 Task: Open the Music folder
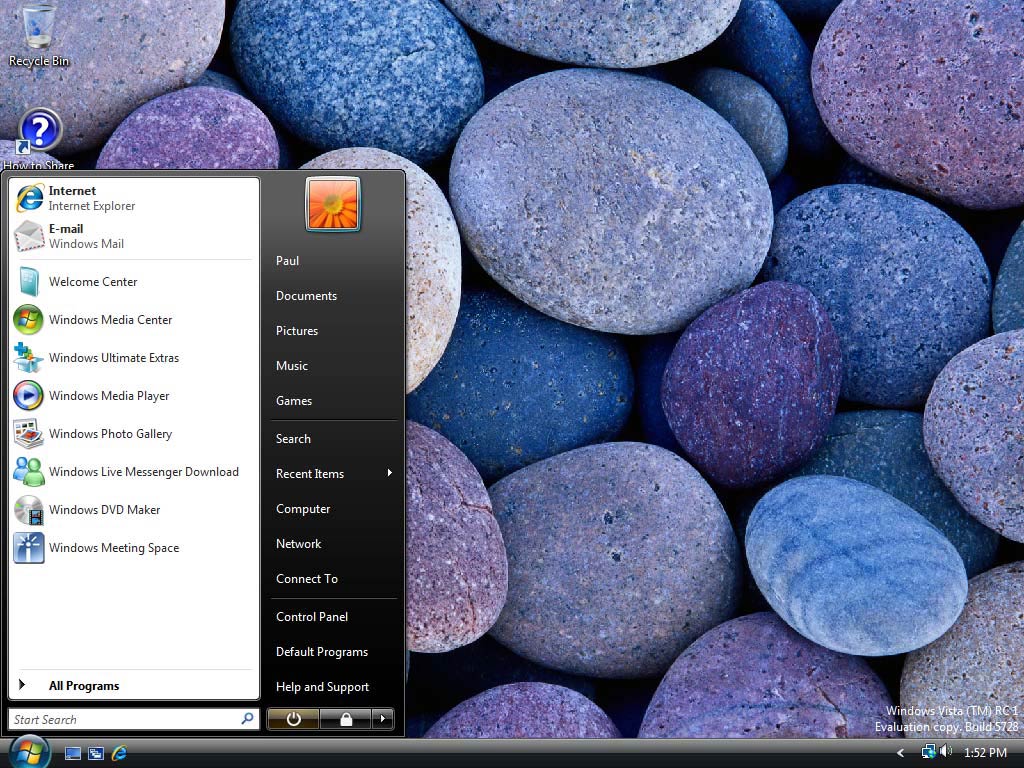pyautogui.click(x=333, y=366)
